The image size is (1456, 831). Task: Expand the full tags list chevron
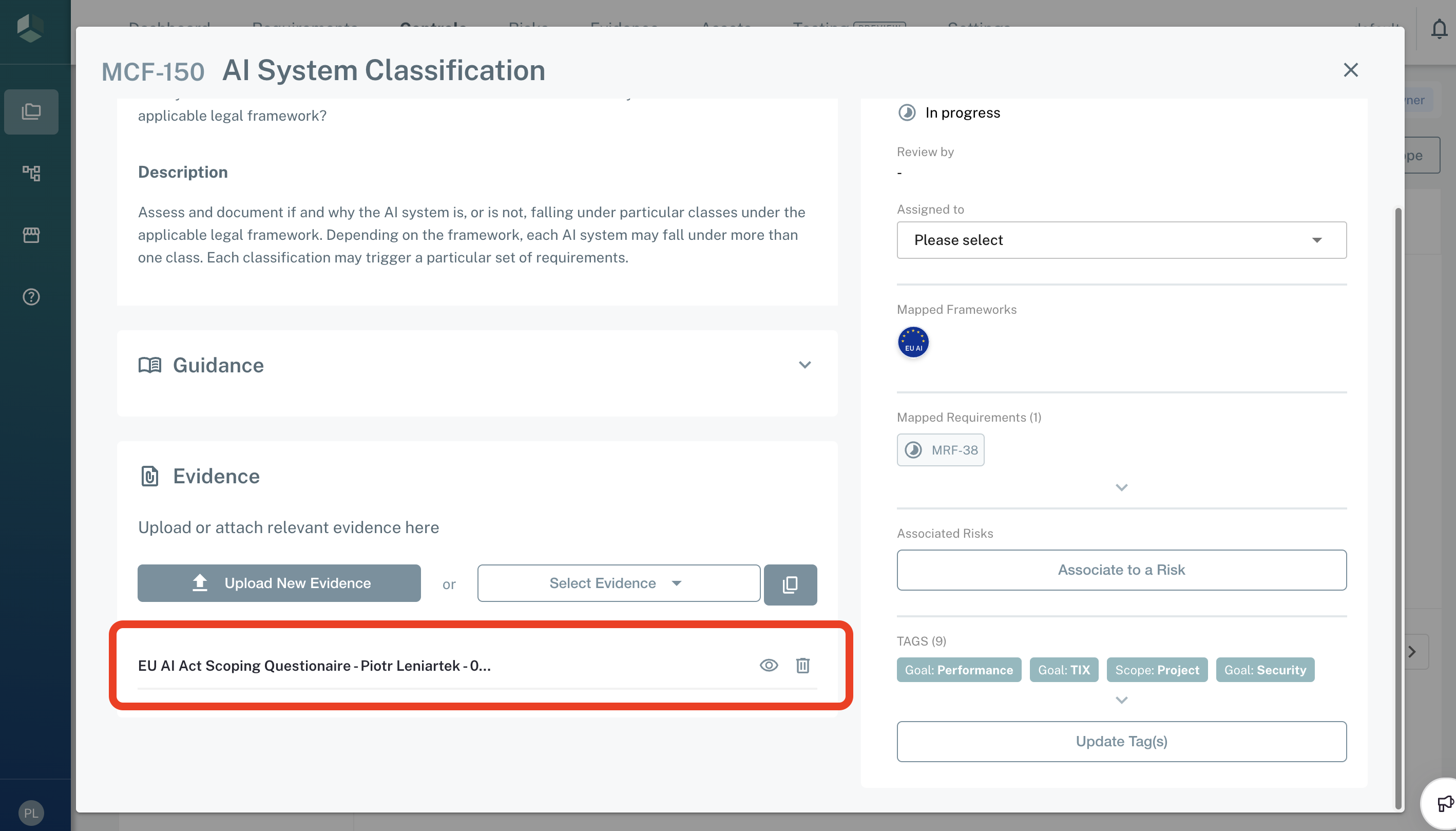pos(1121,701)
